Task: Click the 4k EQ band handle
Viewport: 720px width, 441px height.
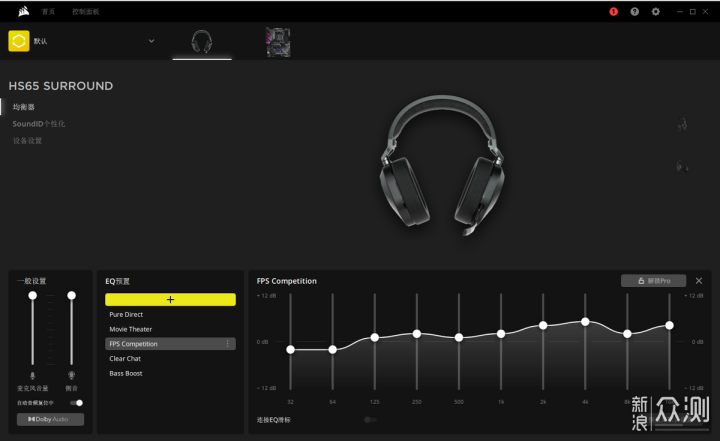Action: [585, 322]
